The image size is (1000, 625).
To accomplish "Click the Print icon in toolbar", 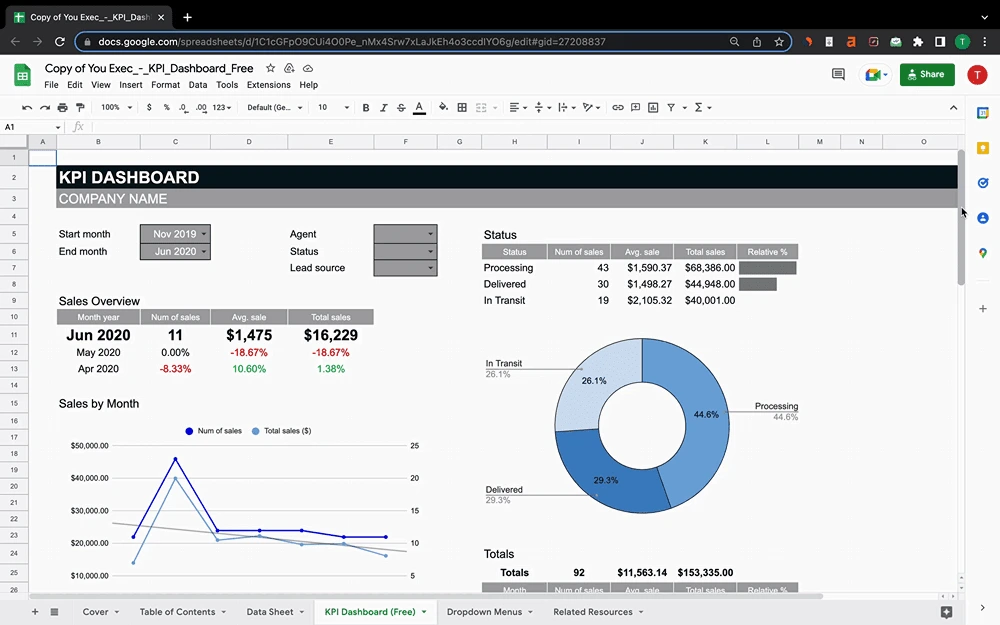I will [x=62, y=107].
